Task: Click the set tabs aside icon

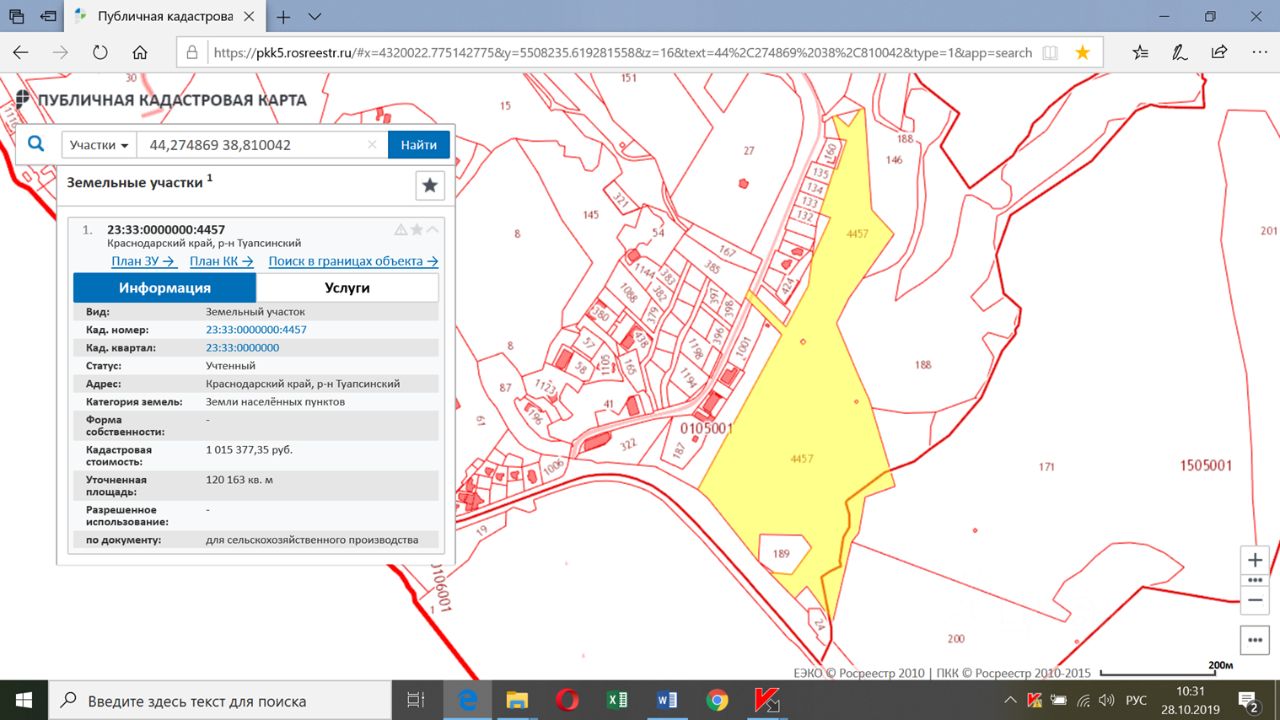Action: tap(49, 17)
